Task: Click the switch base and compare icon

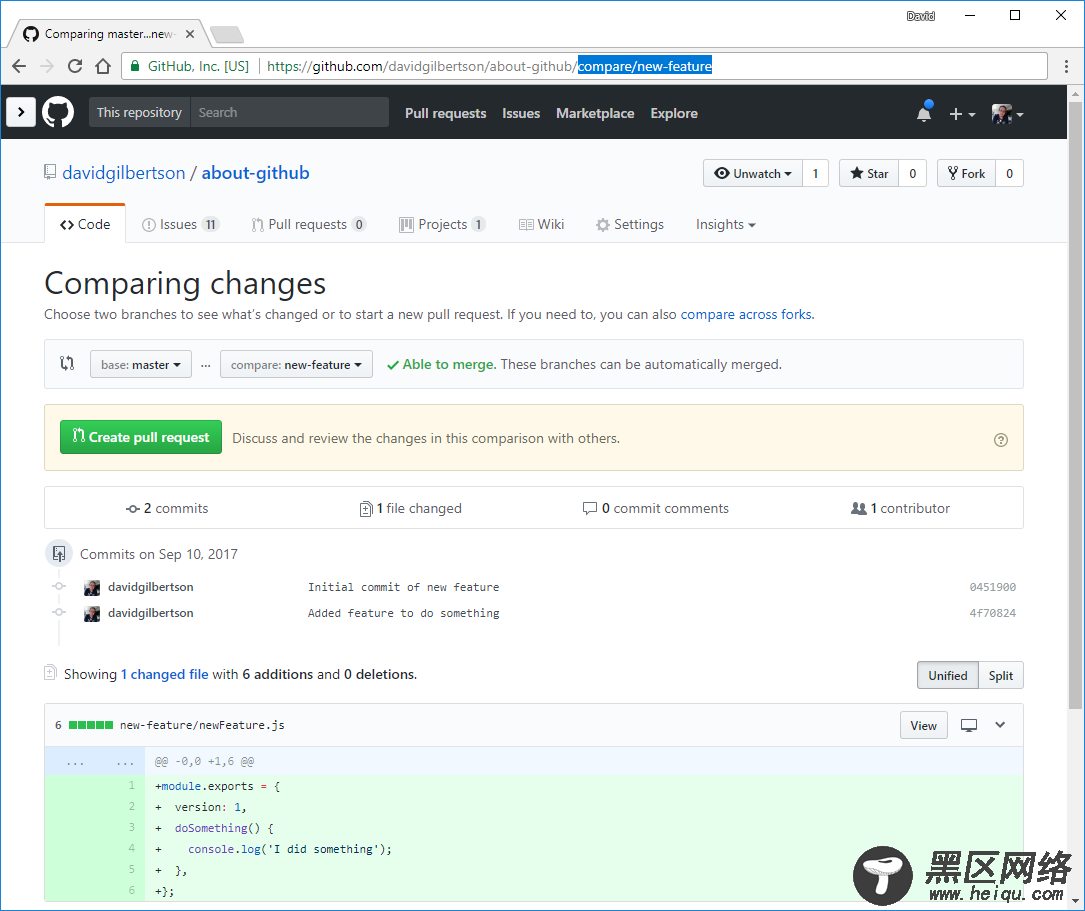Action: 67,363
